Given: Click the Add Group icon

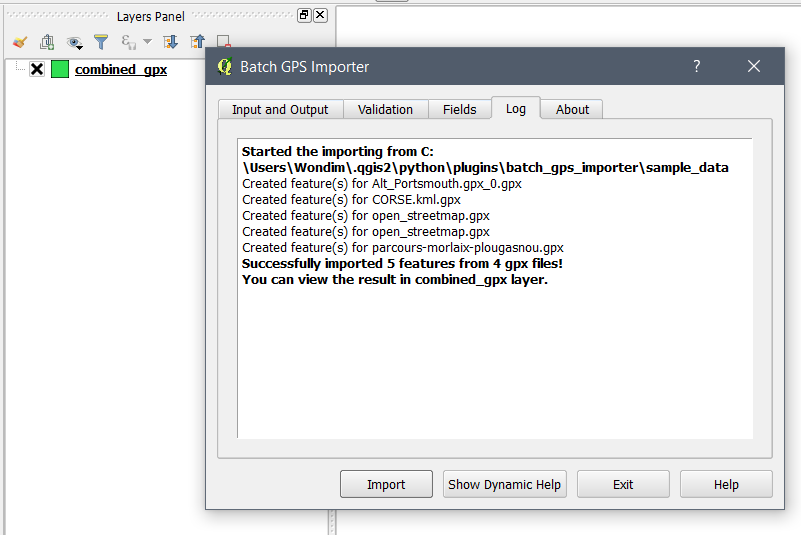Looking at the screenshot, I should point(47,42).
